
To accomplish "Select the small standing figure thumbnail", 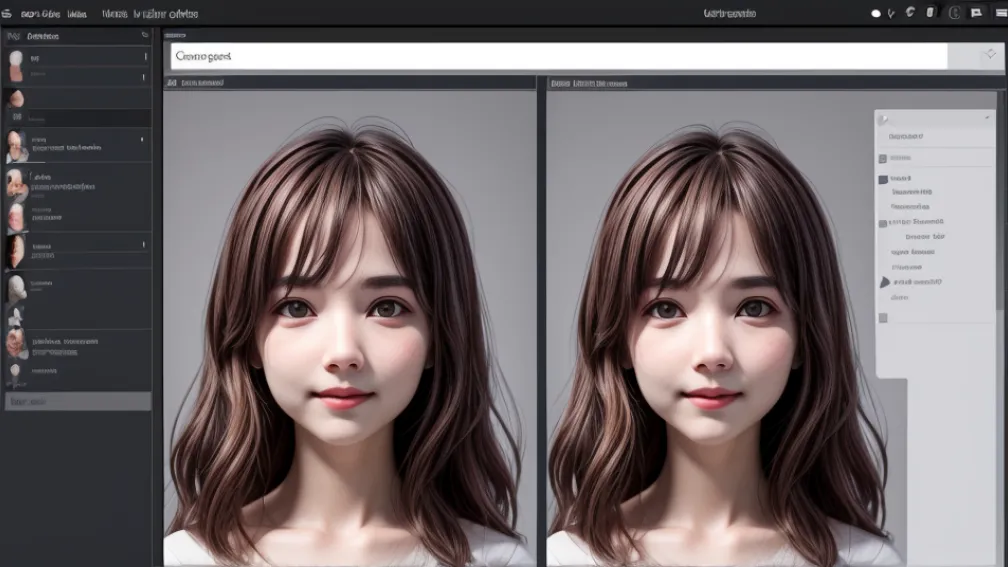I will 15,317.
